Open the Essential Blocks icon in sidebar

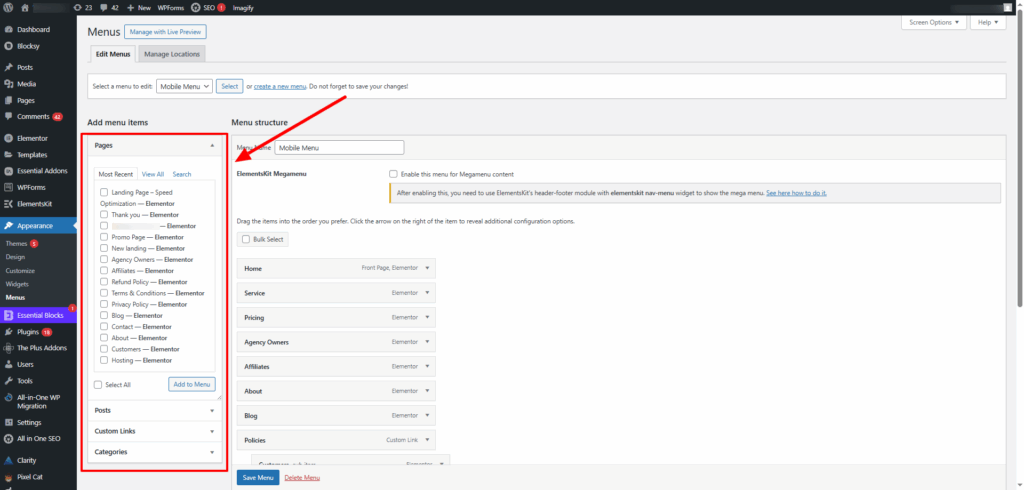[x=8, y=316]
